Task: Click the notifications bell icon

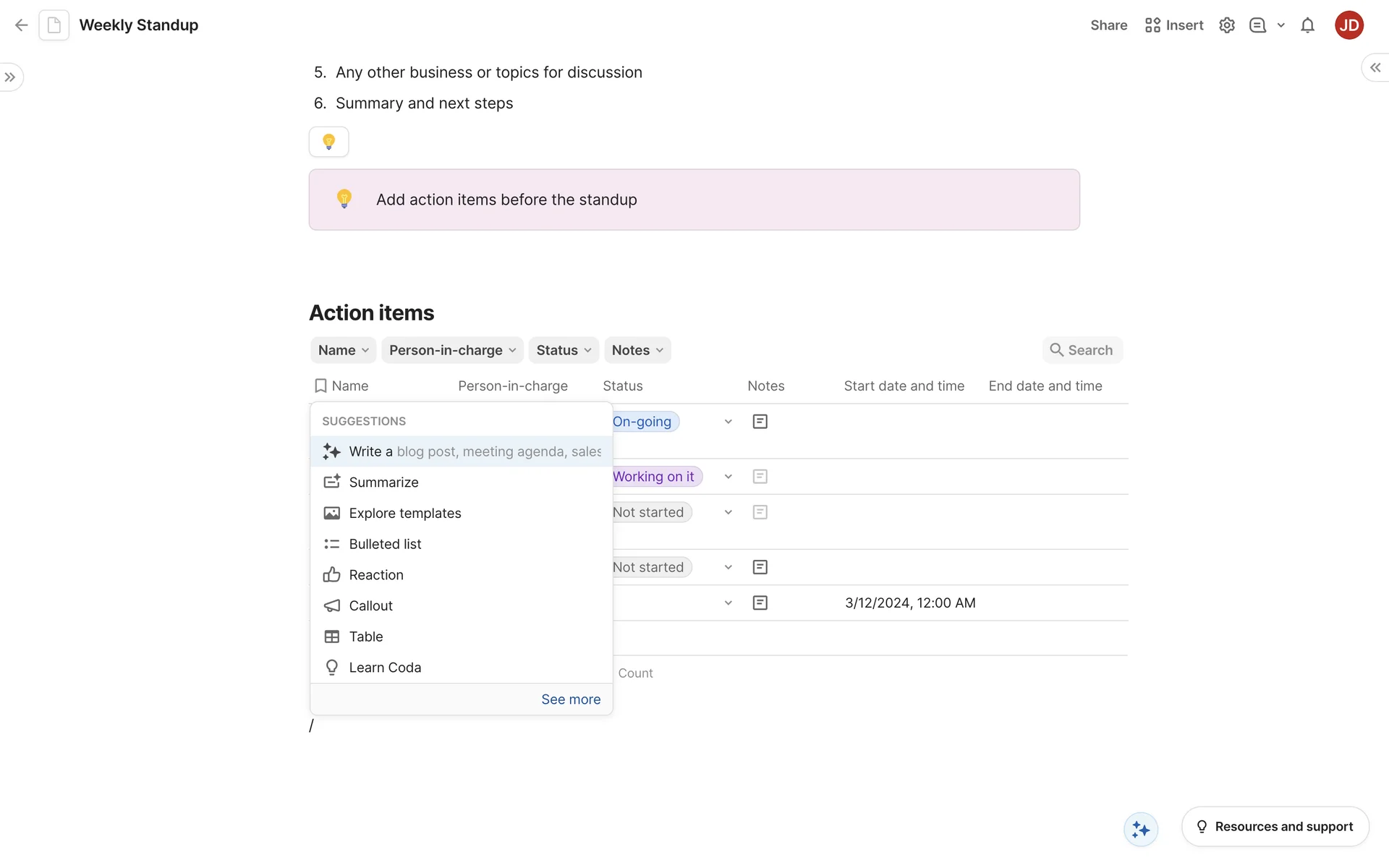Action: coord(1307,25)
